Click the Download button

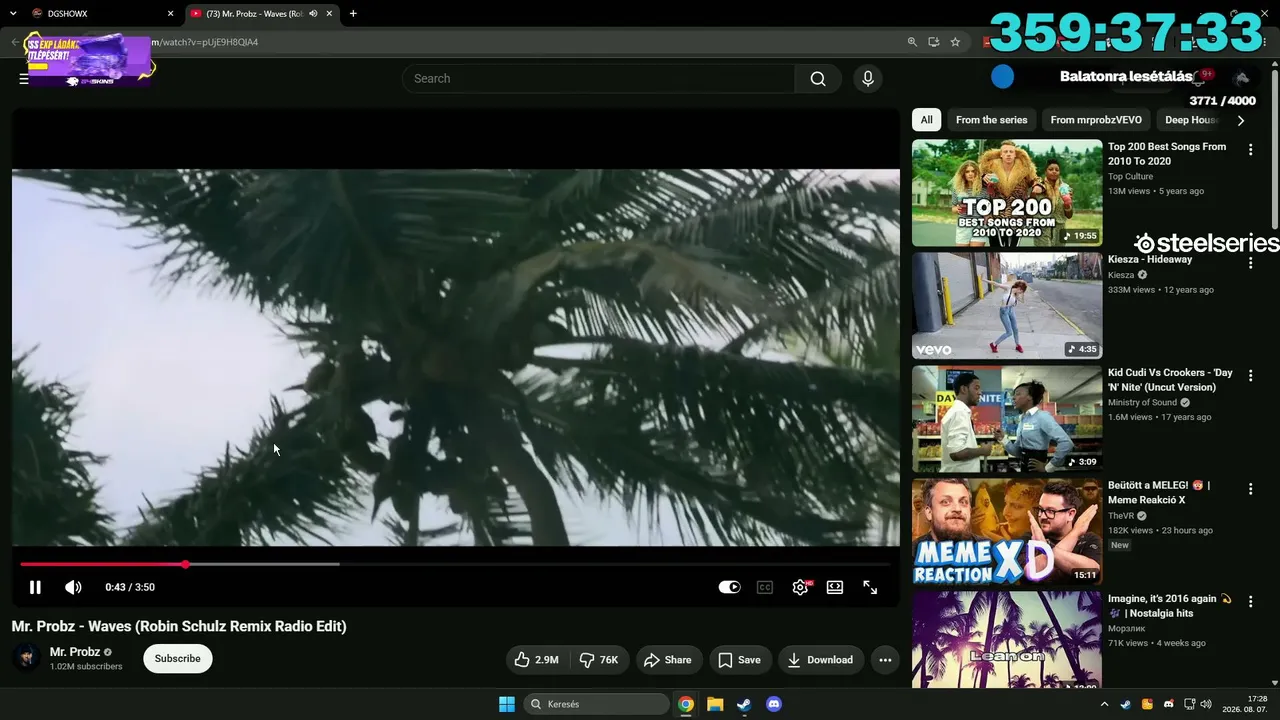(x=821, y=660)
